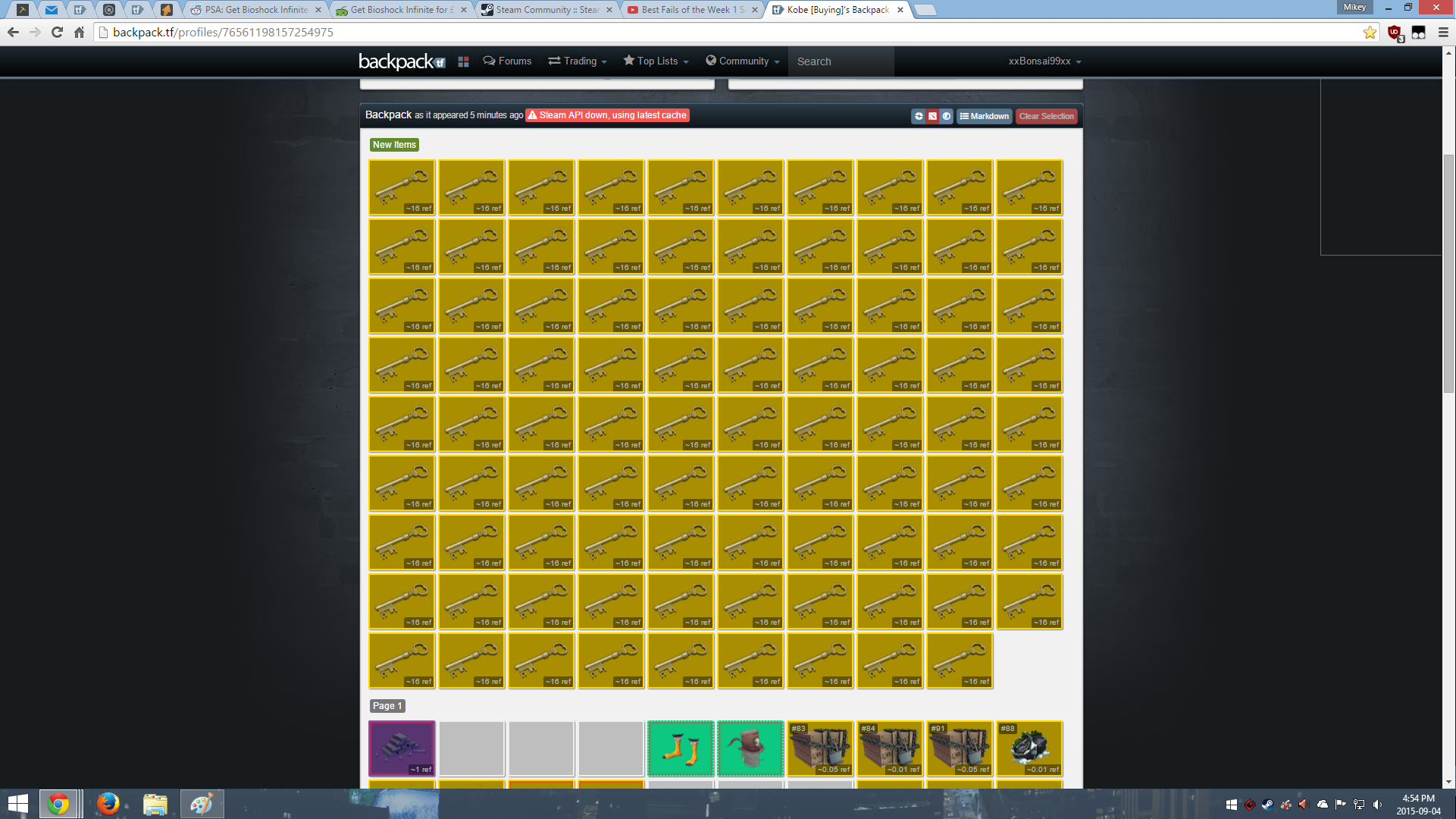Switch backpack view to CS:GO

coord(946,116)
